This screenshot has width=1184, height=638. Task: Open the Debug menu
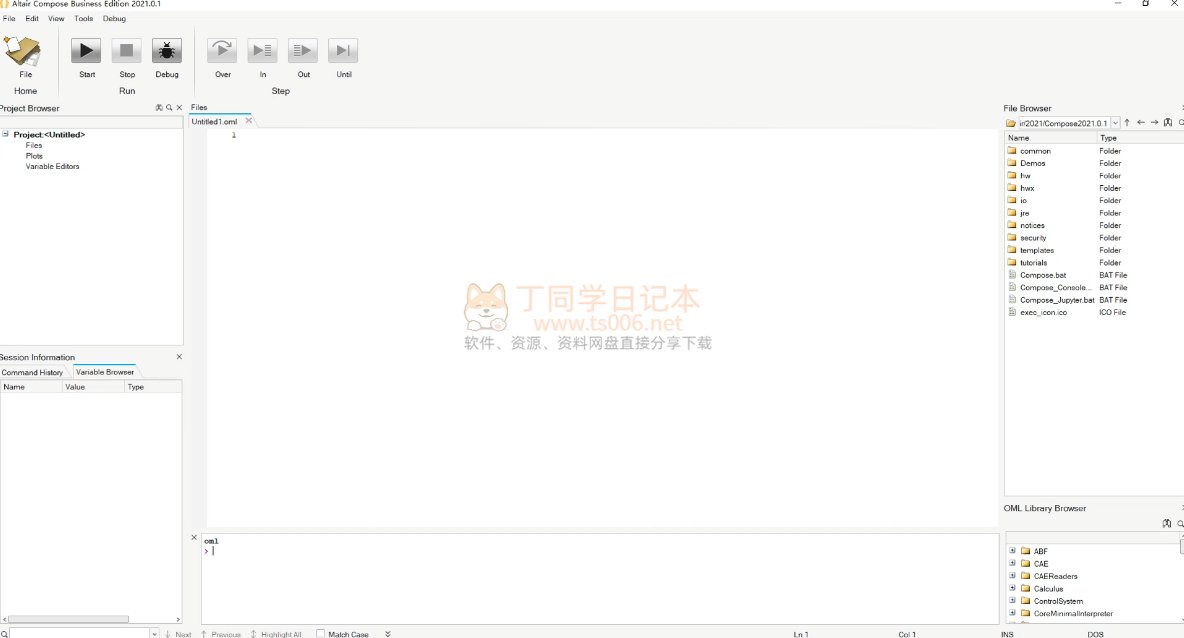pyautogui.click(x=114, y=18)
